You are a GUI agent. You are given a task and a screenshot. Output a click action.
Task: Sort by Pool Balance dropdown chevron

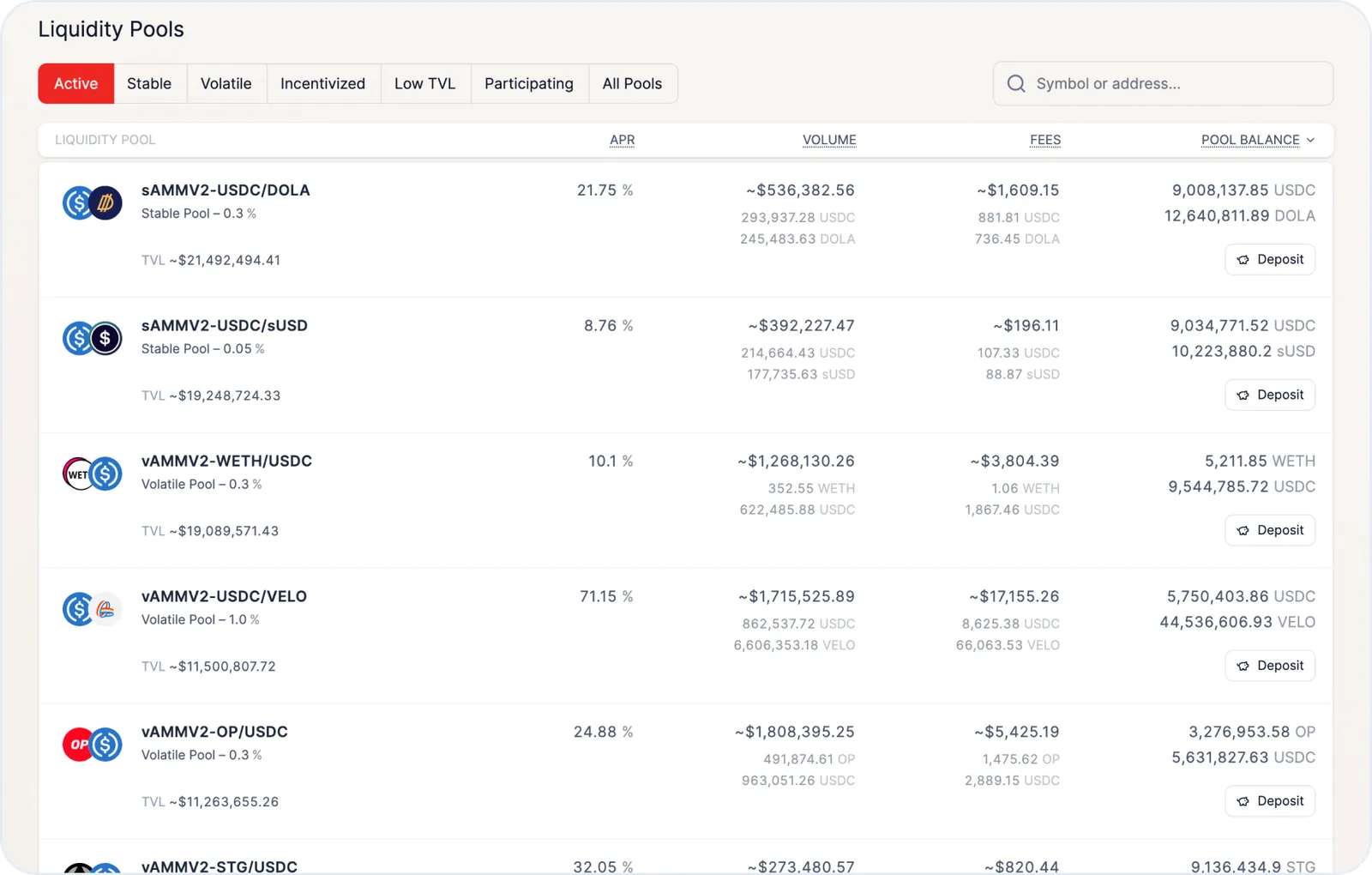1310,140
